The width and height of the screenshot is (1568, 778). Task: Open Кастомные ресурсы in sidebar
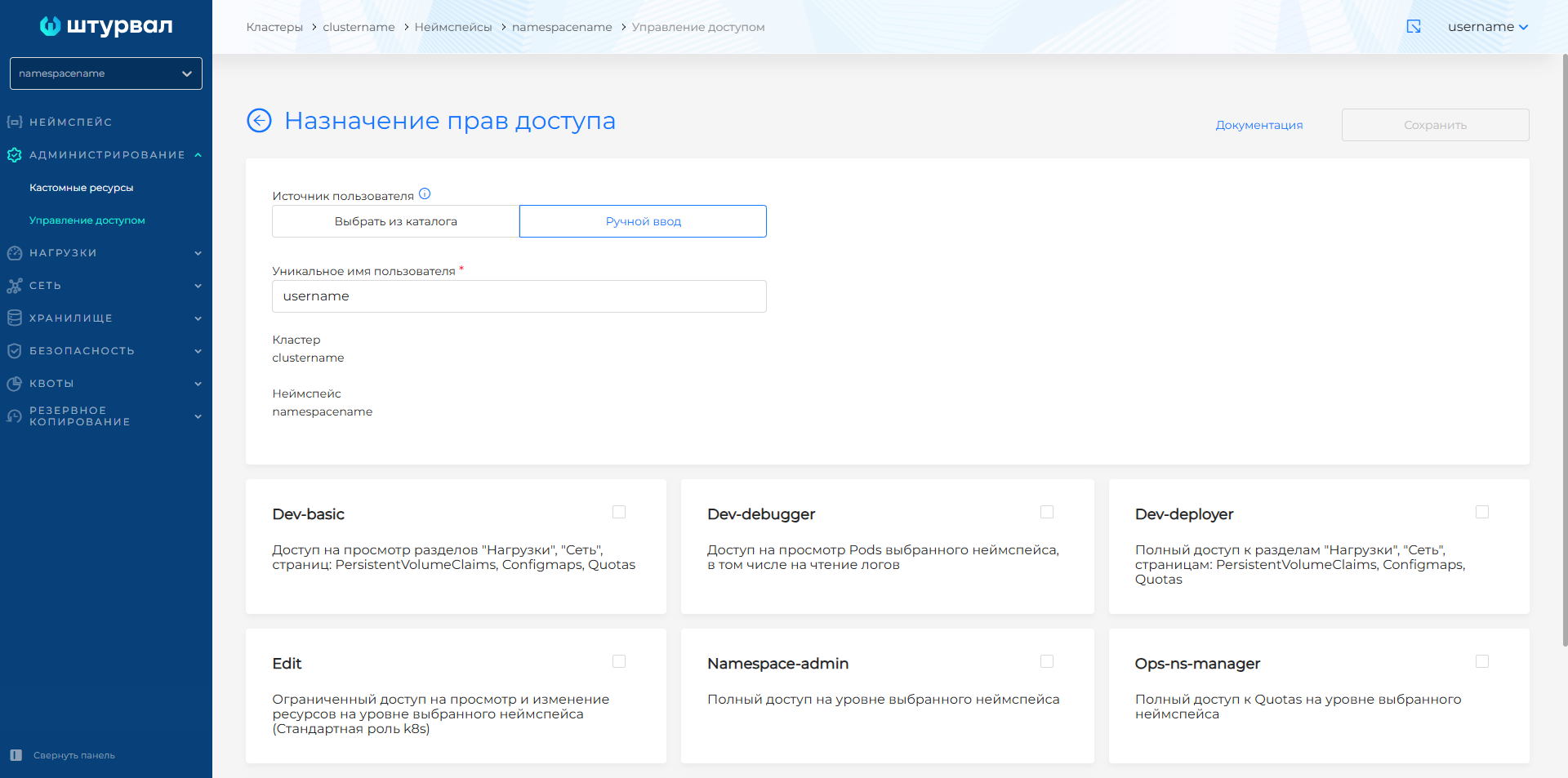82,188
